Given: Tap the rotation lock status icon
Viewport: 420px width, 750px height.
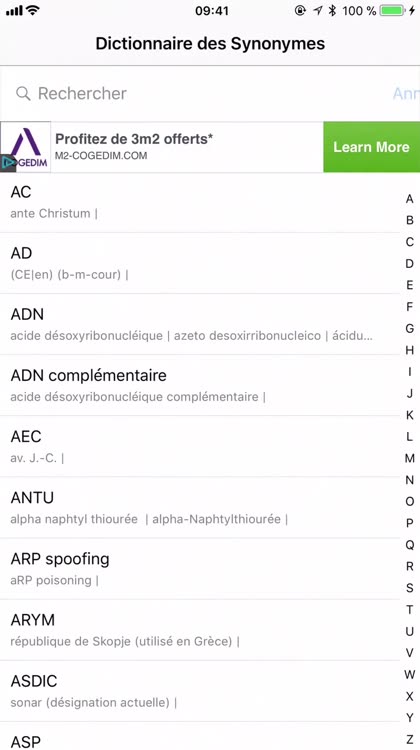Looking at the screenshot, I should tap(300, 11).
